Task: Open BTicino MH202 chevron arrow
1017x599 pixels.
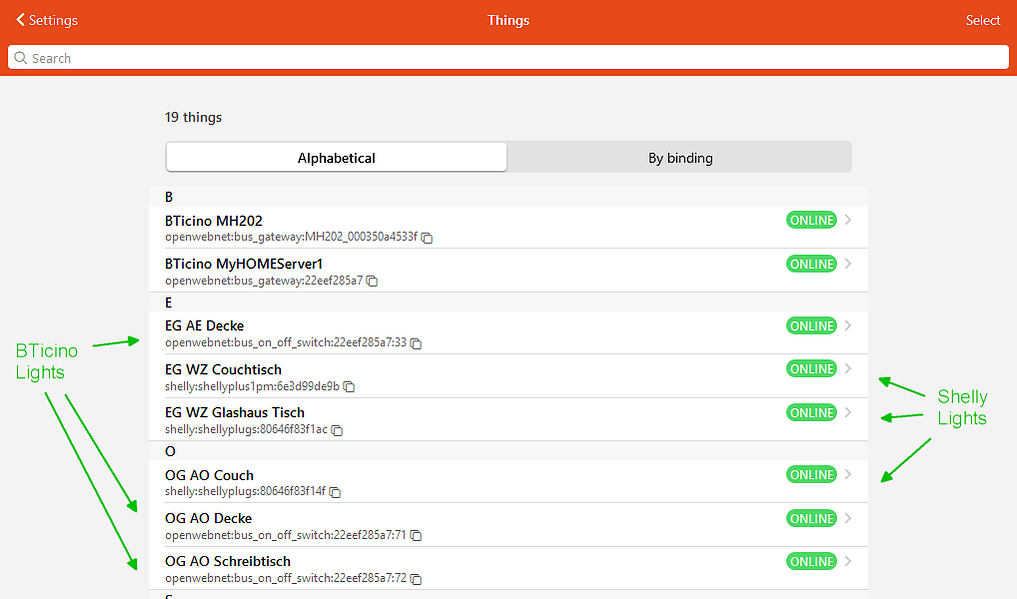Action: (848, 220)
